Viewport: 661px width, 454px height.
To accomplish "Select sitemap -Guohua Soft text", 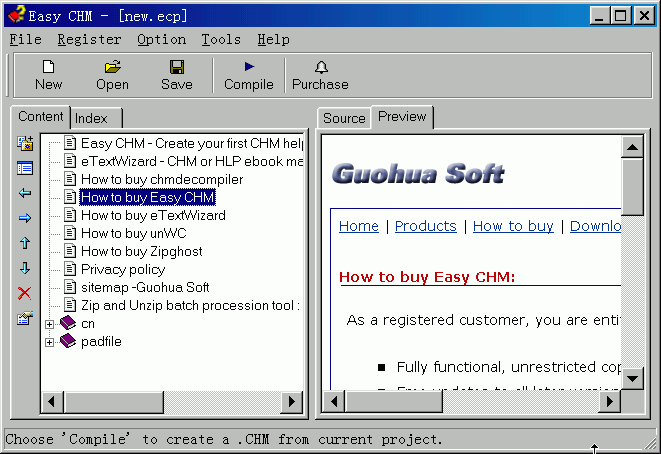I will click(145, 287).
